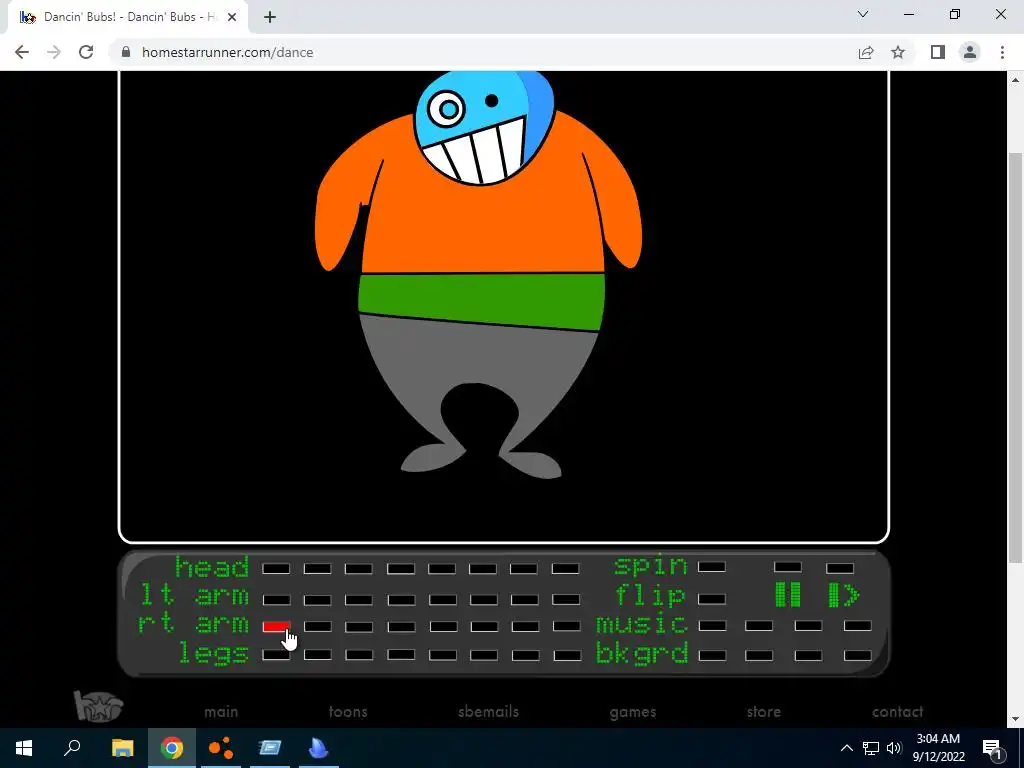Select the first bkgrd button

tap(712, 655)
